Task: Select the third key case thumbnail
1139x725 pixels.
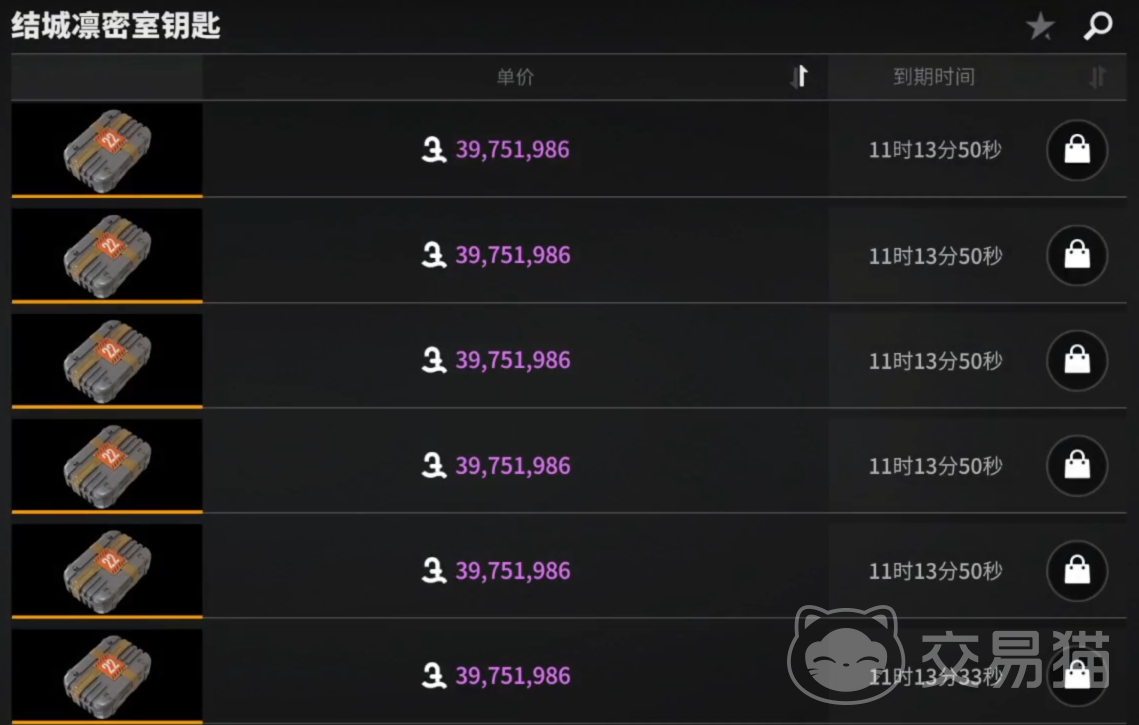Action: (107, 360)
